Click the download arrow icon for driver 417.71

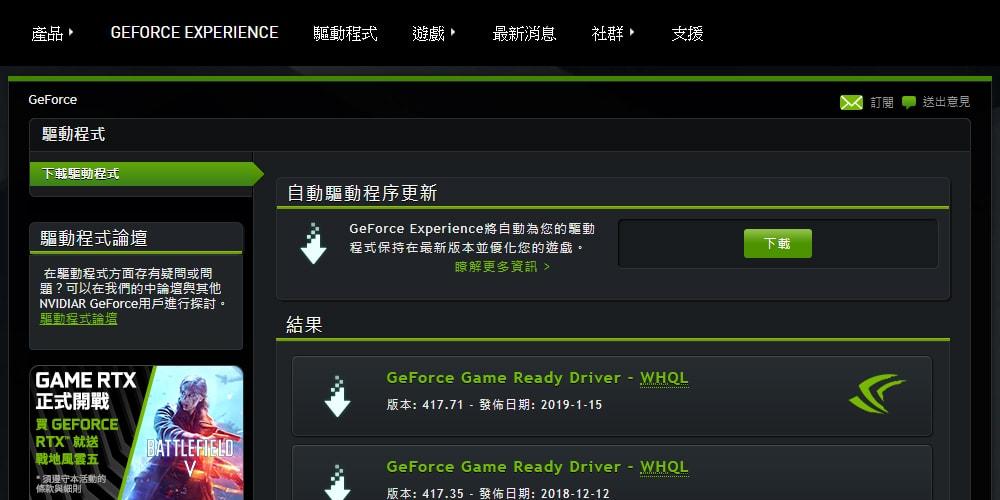(x=337, y=396)
